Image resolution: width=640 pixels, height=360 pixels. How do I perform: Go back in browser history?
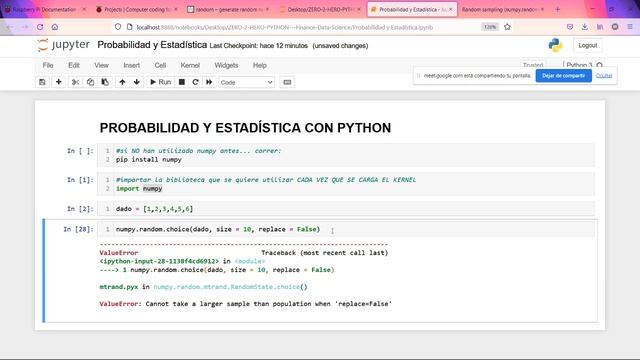(x=9, y=27)
